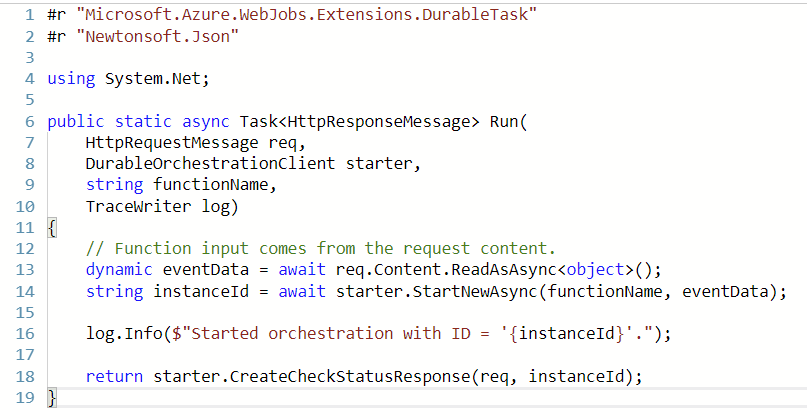Screen dimensions: 807x419
Task: Click line number 6 in the gutter
Action: pos(27,121)
